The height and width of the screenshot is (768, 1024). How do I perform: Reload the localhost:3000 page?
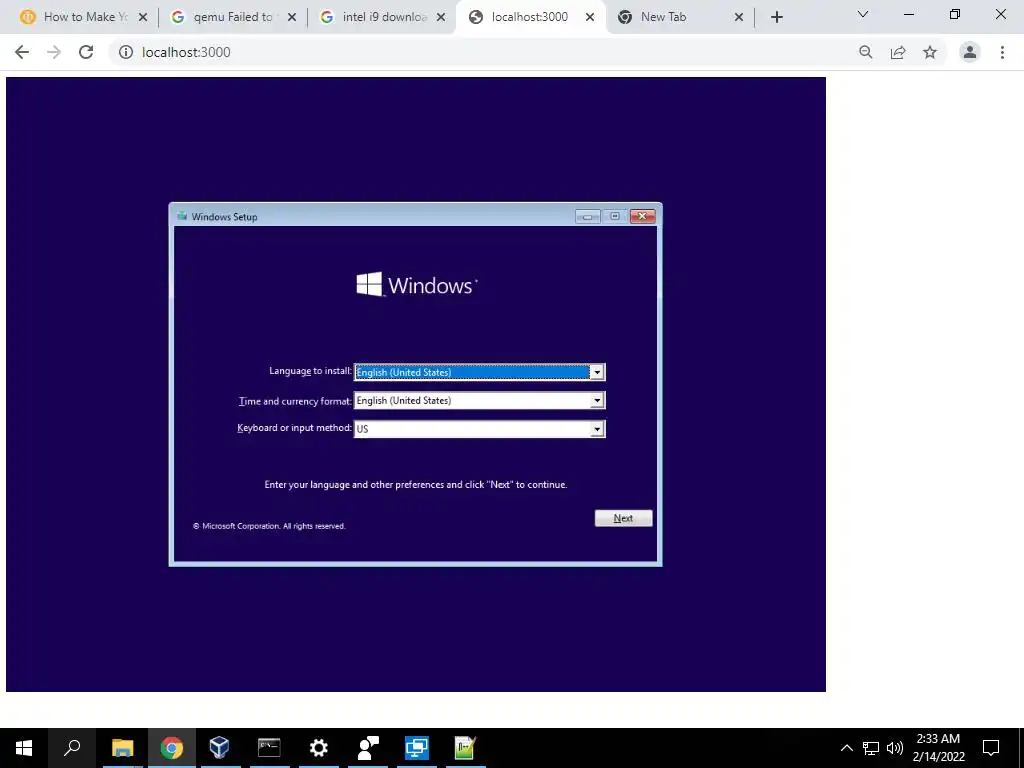[x=86, y=52]
